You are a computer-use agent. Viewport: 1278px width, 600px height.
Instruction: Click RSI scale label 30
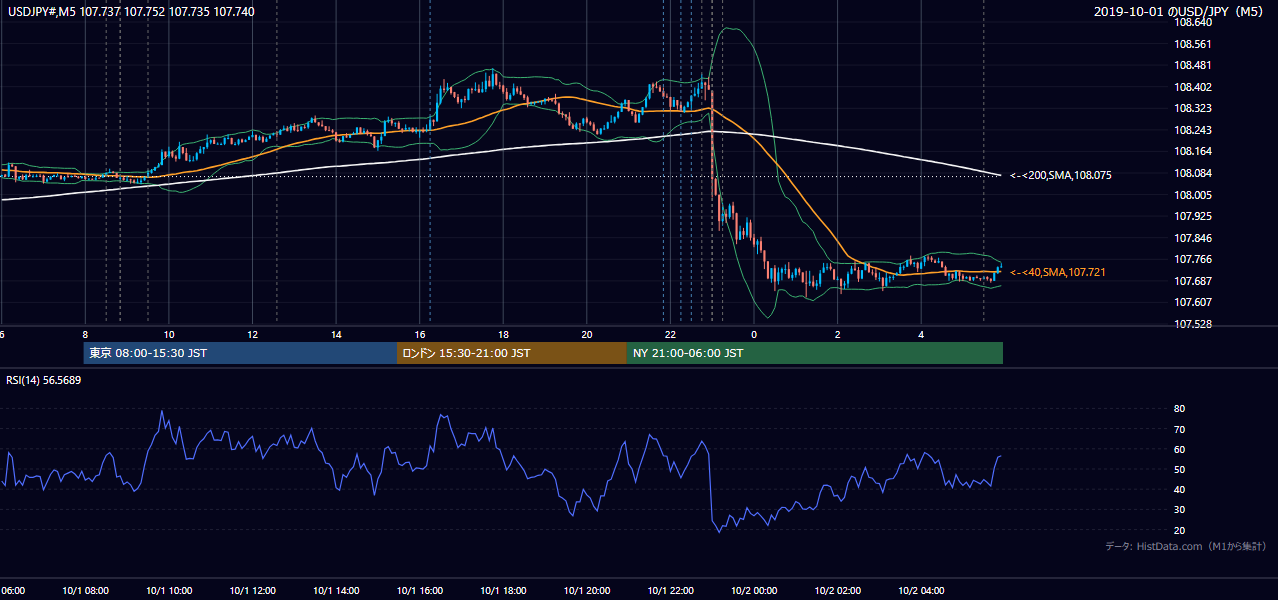pyautogui.click(x=1180, y=509)
